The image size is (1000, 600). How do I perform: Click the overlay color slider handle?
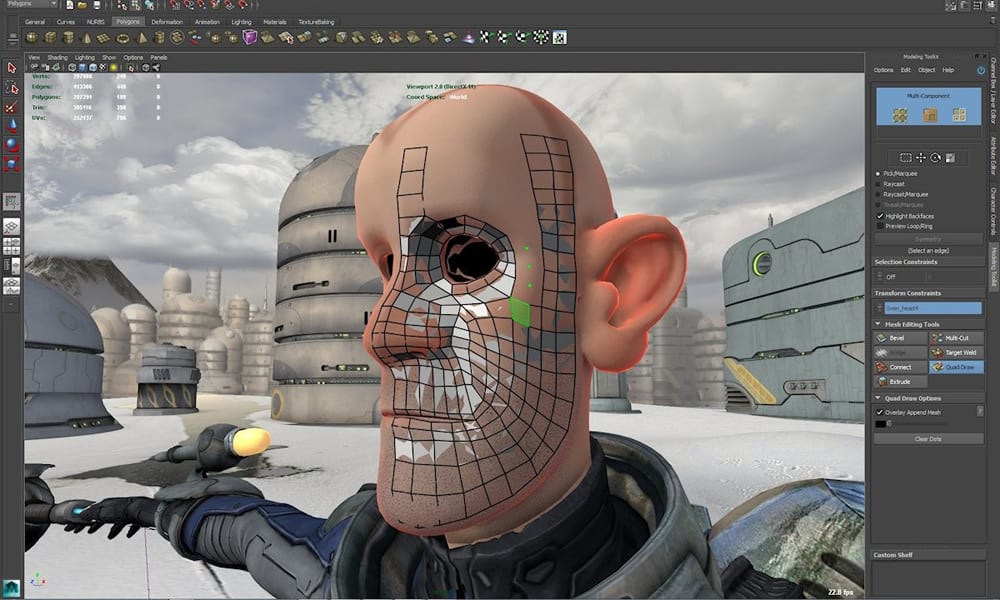(890, 424)
